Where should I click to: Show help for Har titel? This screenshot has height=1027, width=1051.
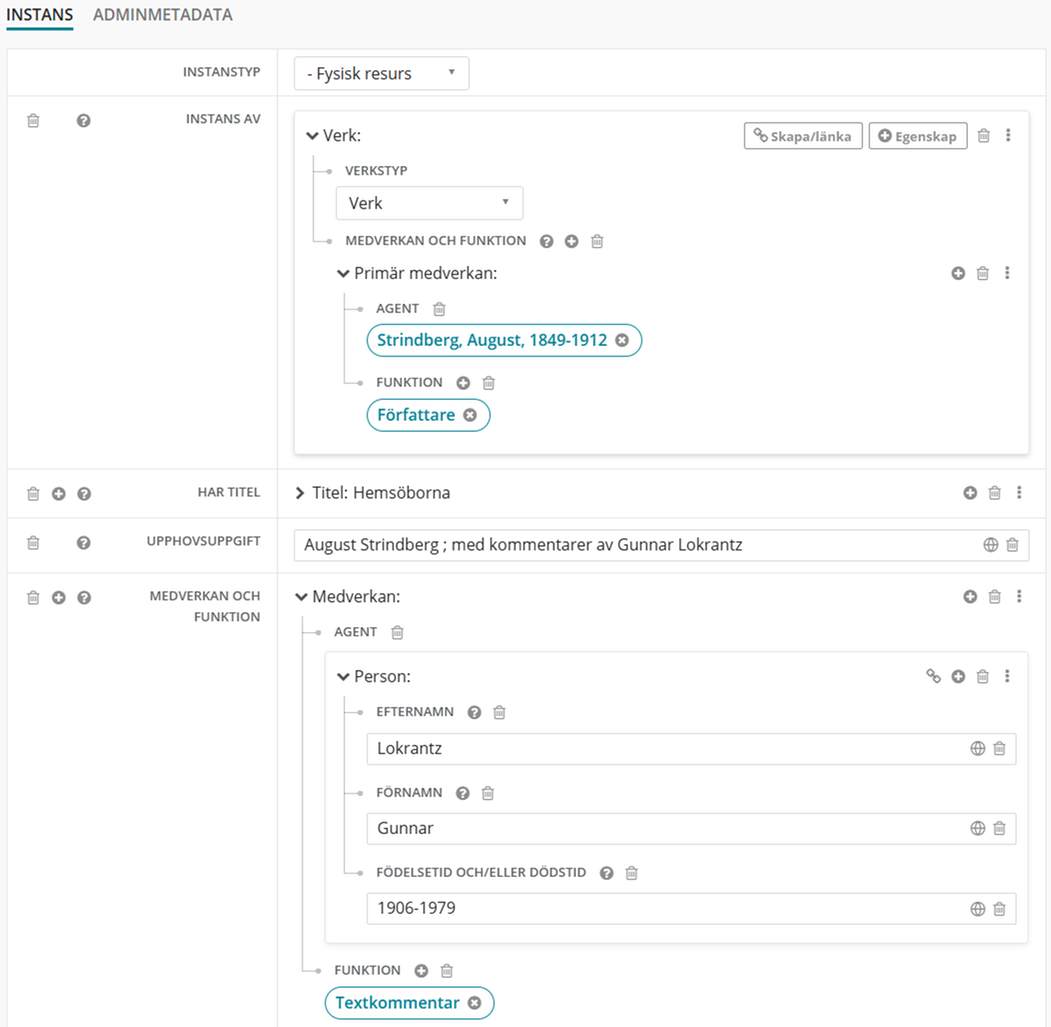[84, 494]
